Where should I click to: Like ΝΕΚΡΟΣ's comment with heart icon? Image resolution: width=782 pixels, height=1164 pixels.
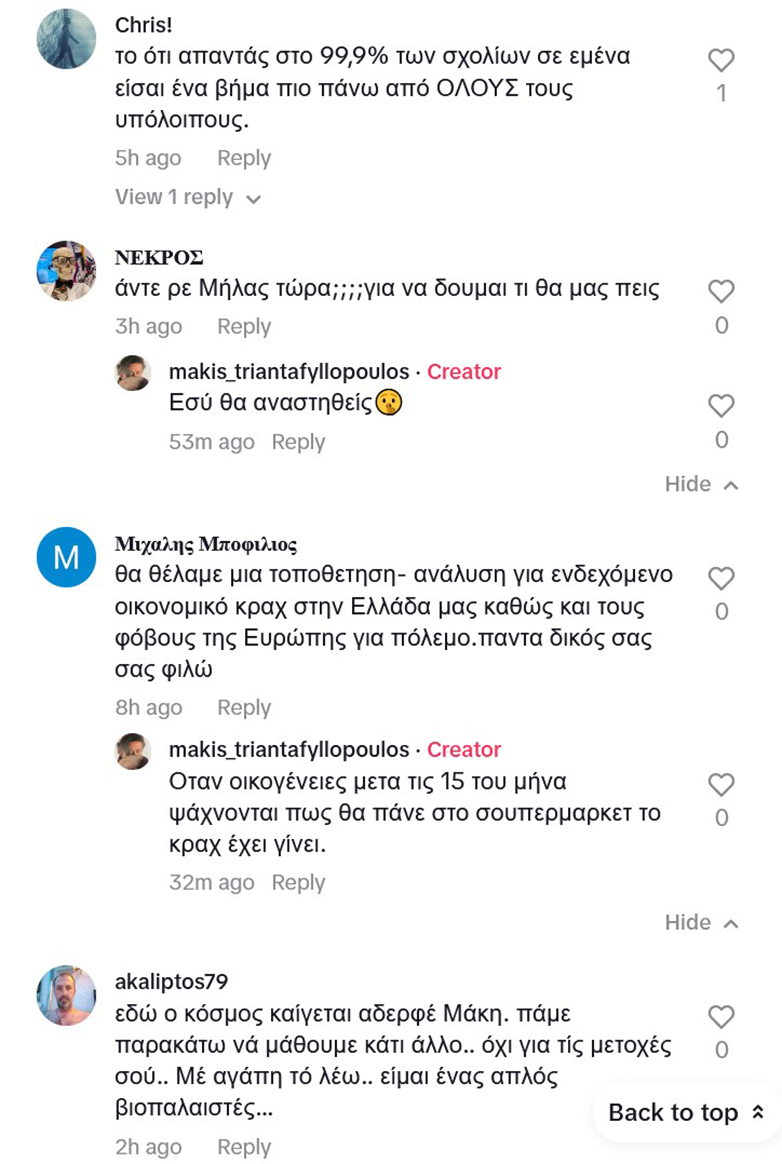tap(721, 292)
